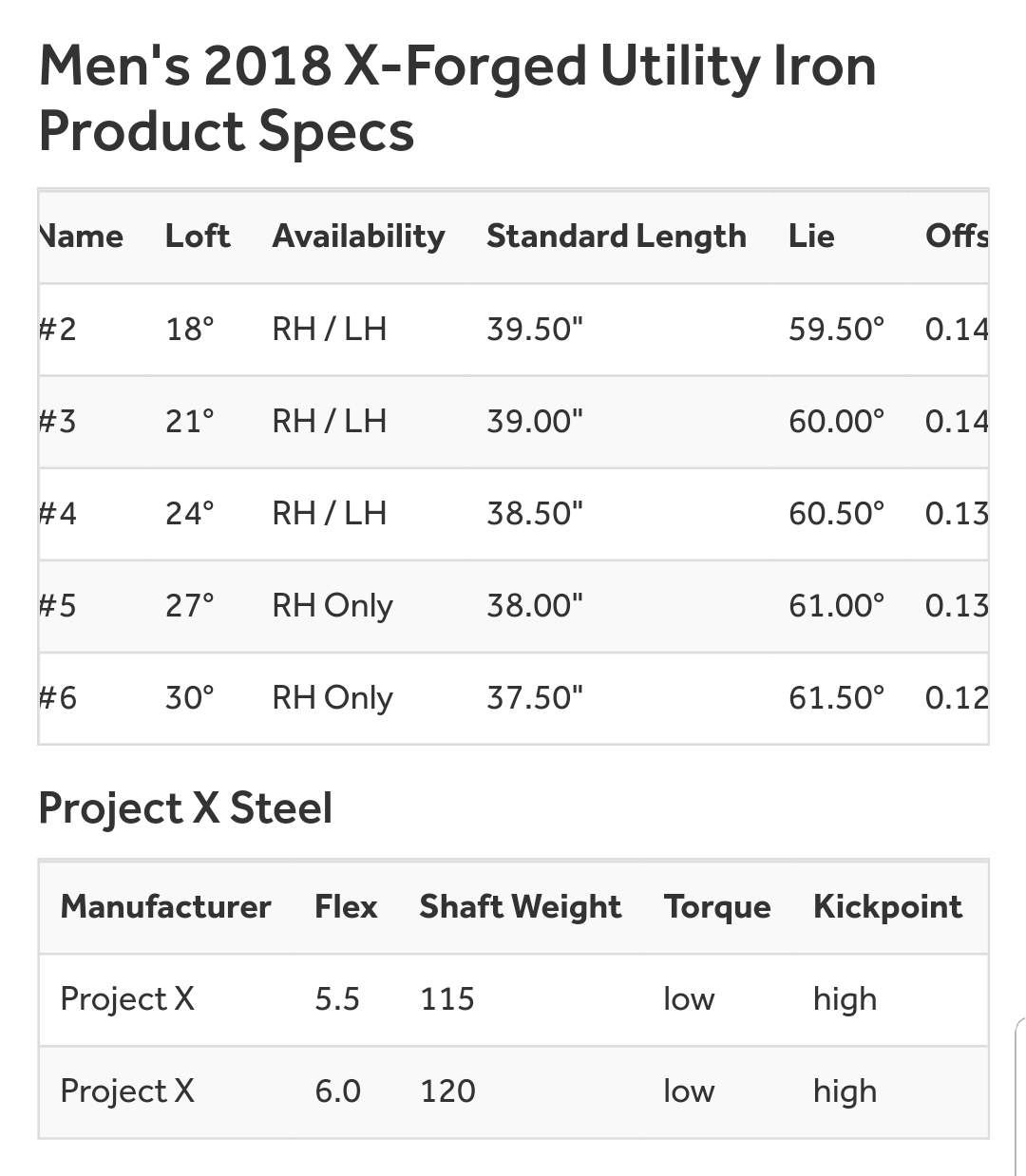Click the Availability column header
This screenshot has height=1176, width=1026.
click(x=358, y=236)
